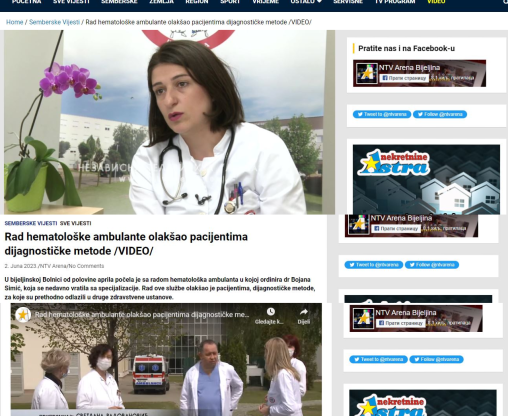508x416 pixels.
Task: Click the NTV Arena author link in byline
Action: point(53,266)
